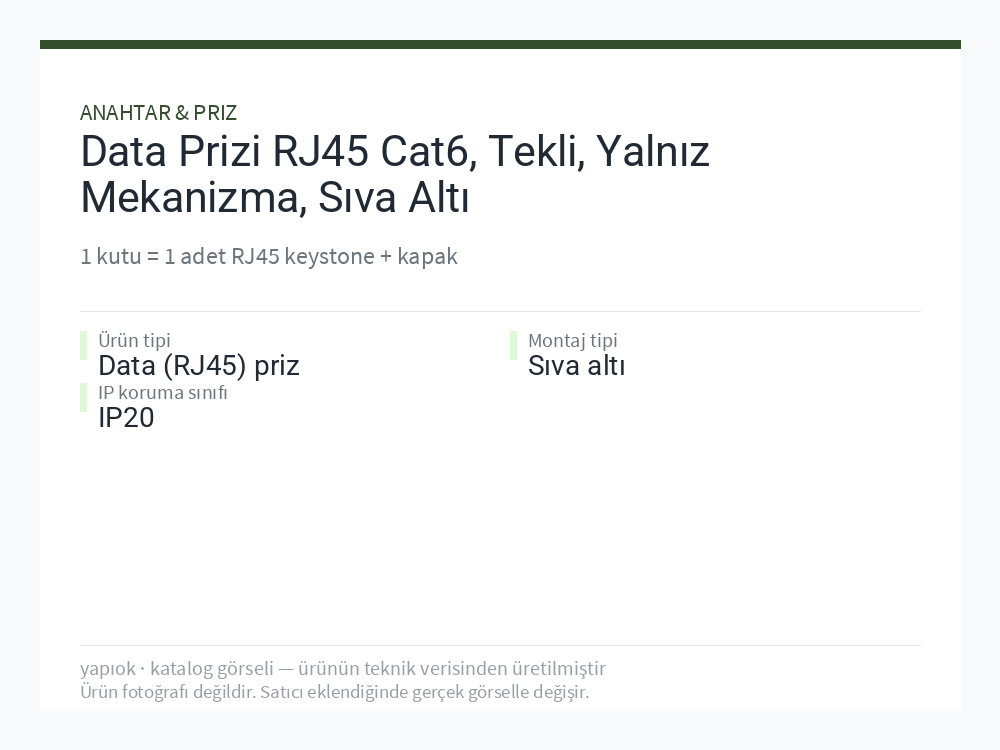
Task: Click the green marker beside Ürün tipi
Action: (84, 346)
